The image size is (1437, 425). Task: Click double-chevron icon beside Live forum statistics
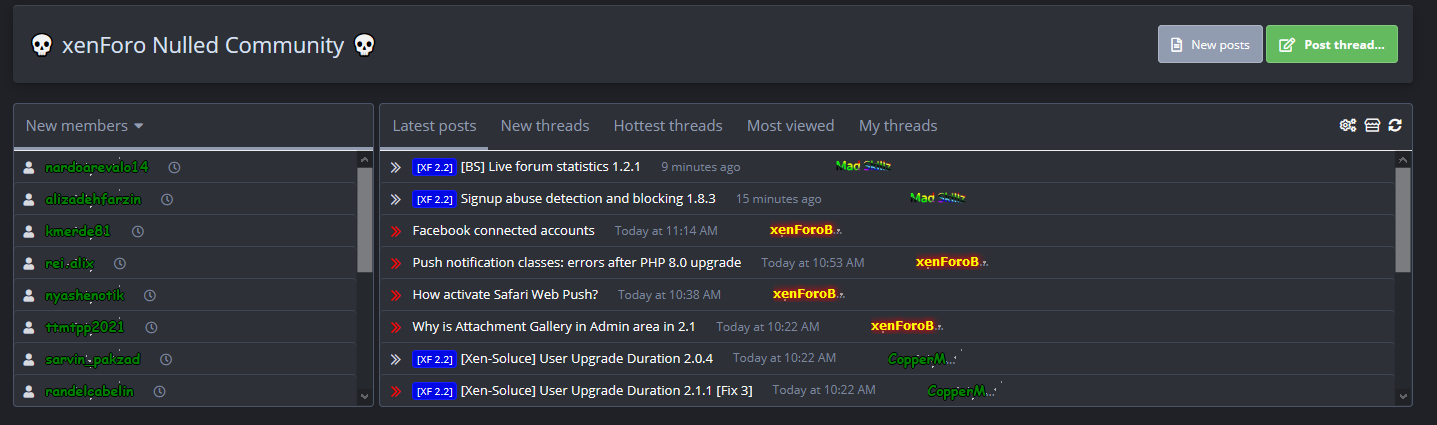click(x=395, y=167)
